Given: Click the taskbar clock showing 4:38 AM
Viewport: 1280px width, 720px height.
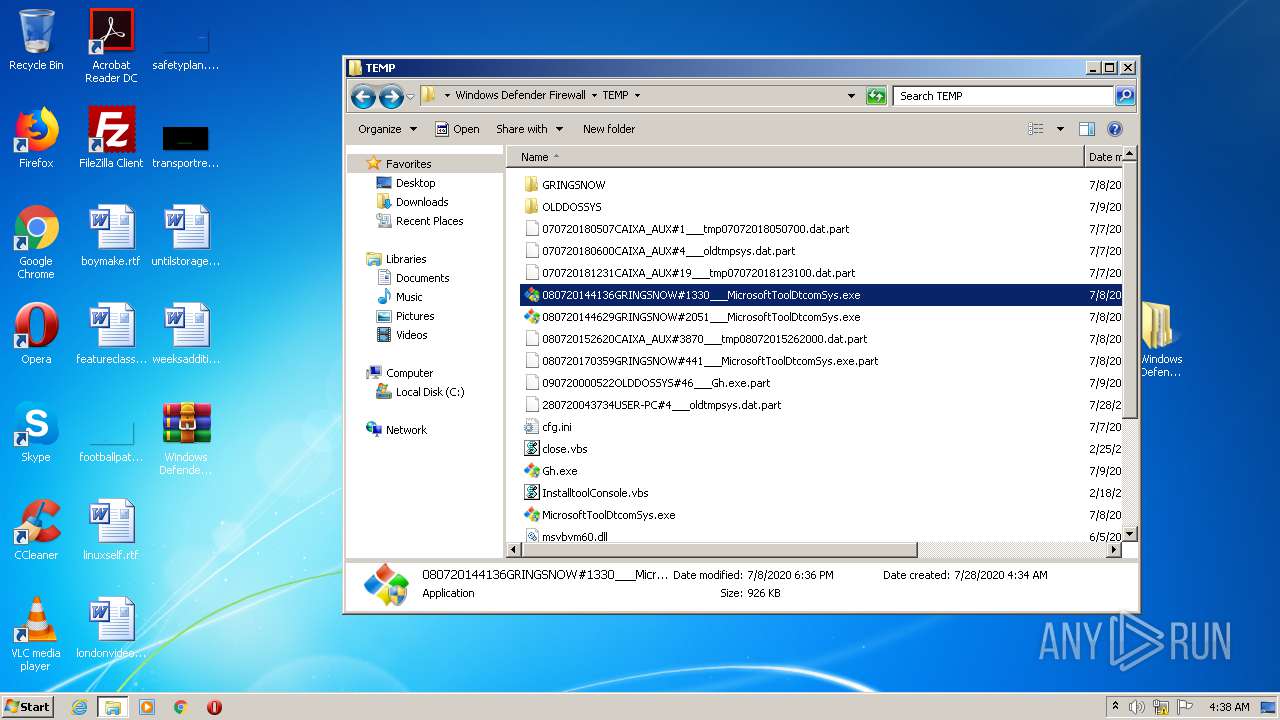Looking at the screenshot, I should click(1229, 707).
